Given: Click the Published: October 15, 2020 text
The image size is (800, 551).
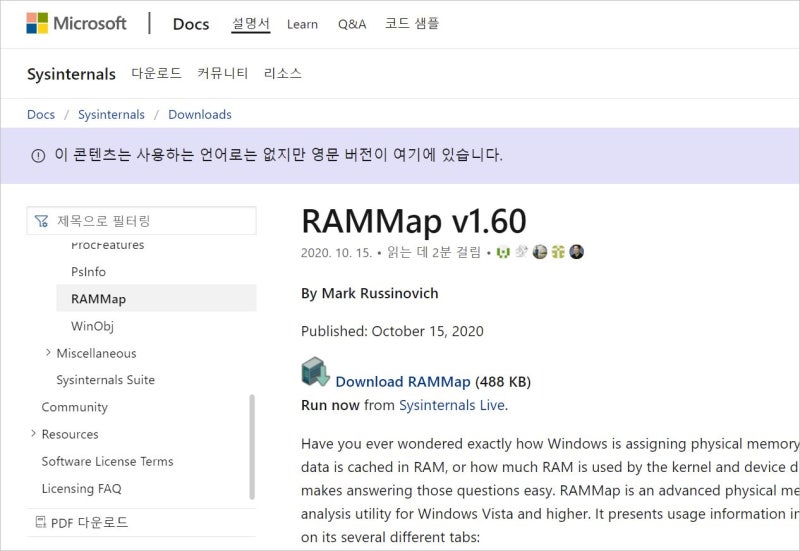Looking at the screenshot, I should tap(392, 331).
